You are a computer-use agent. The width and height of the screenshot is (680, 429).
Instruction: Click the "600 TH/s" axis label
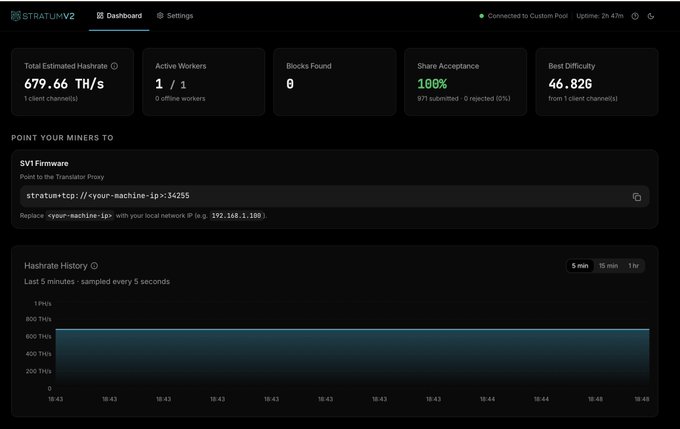(38, 337)
